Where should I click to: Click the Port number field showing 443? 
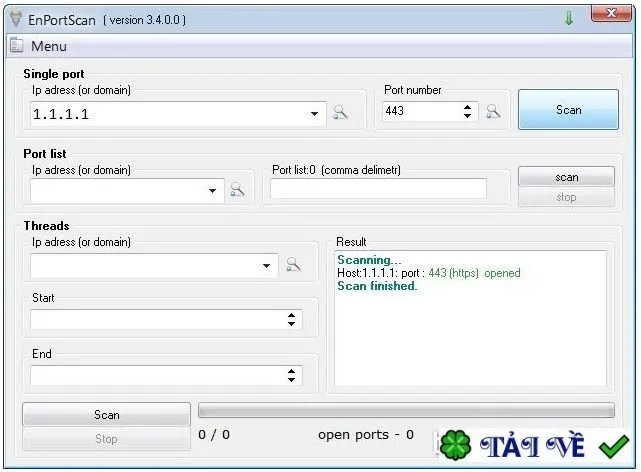[x=430, y=111]
